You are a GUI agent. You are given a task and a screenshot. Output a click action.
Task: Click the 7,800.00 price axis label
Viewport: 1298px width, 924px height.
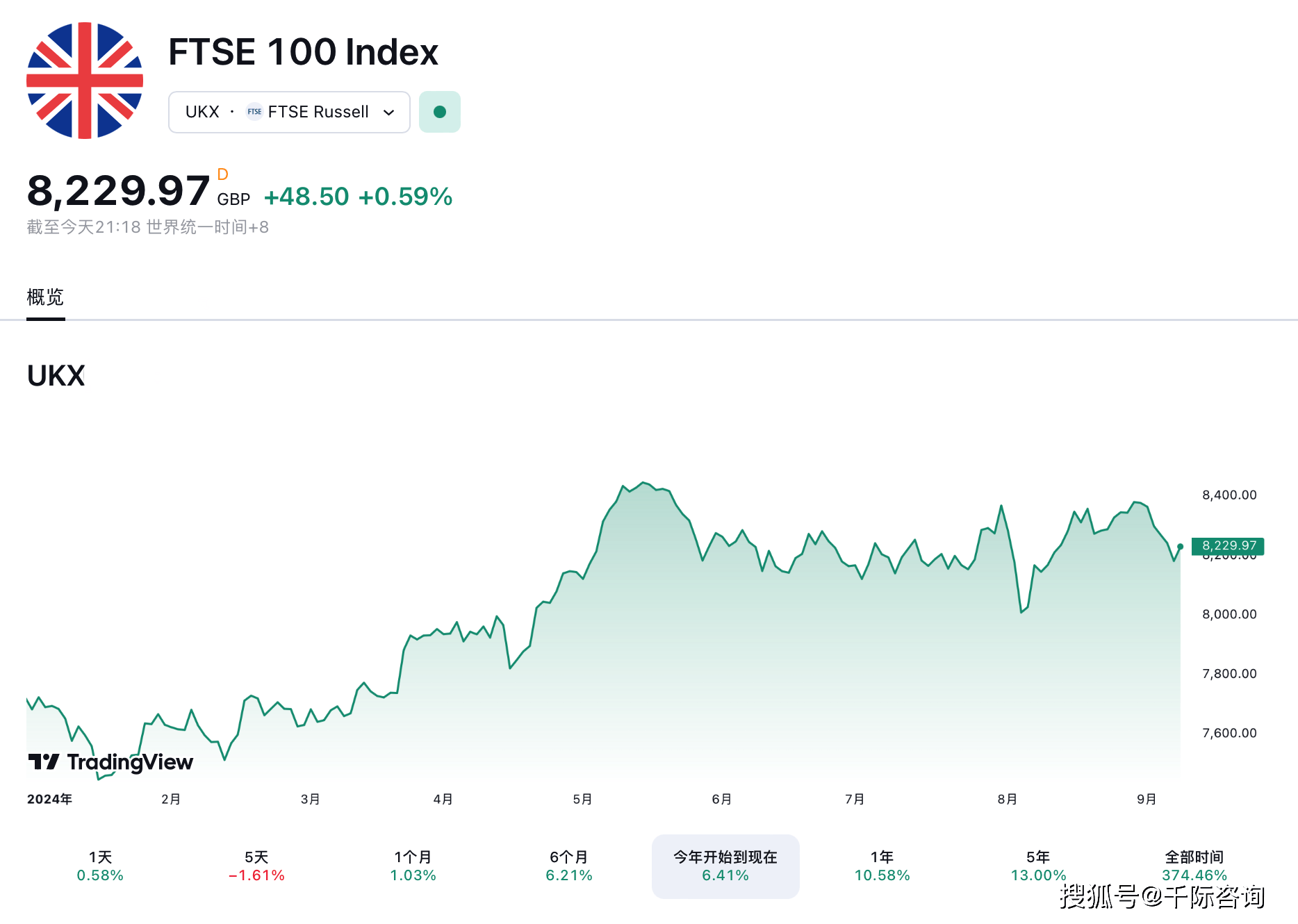click(1229, 674)
